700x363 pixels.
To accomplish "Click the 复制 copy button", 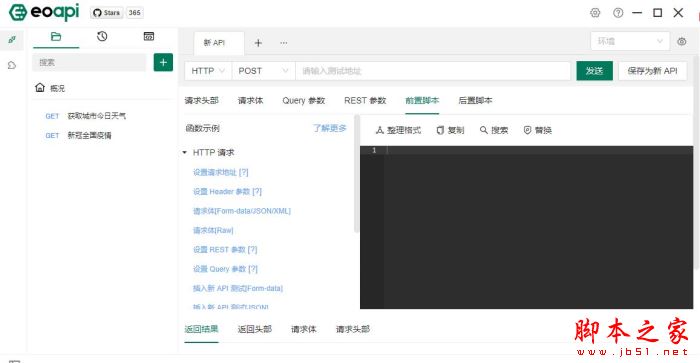I will pyautogui.click(x=450, y=130).
